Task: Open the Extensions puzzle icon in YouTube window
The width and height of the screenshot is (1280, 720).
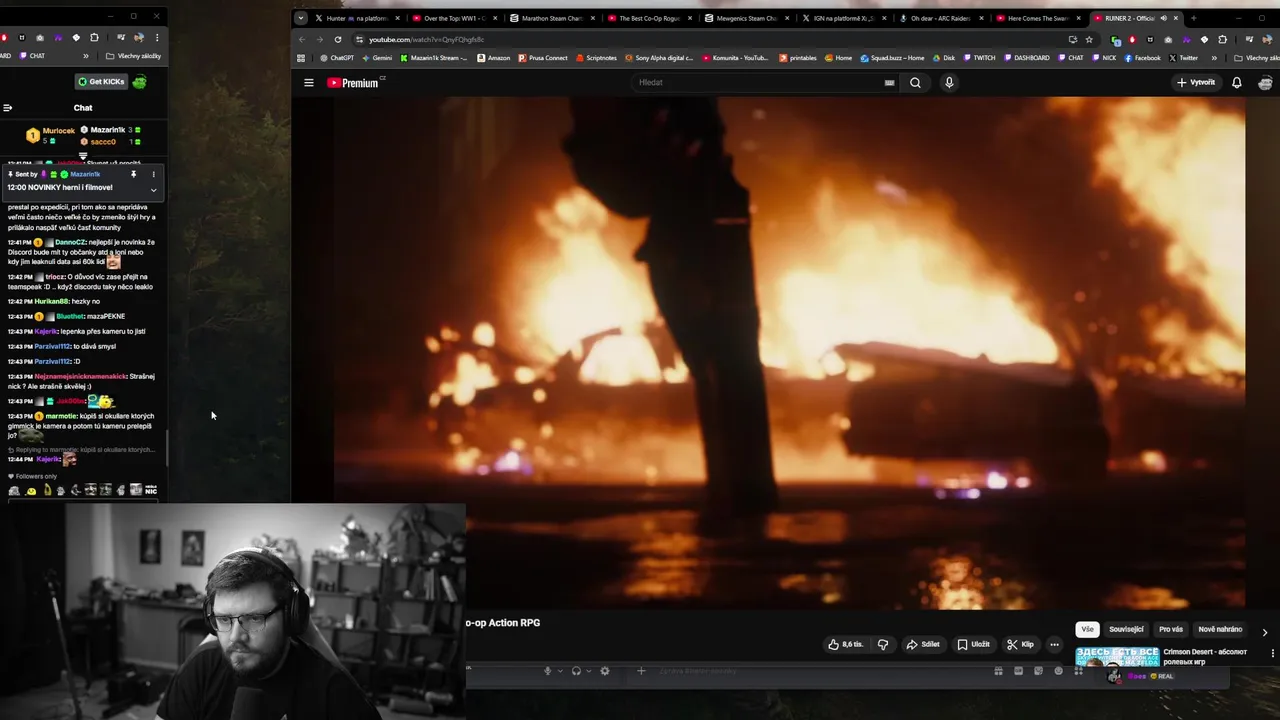Action: pyautogui.click(x=1222, y=39)
